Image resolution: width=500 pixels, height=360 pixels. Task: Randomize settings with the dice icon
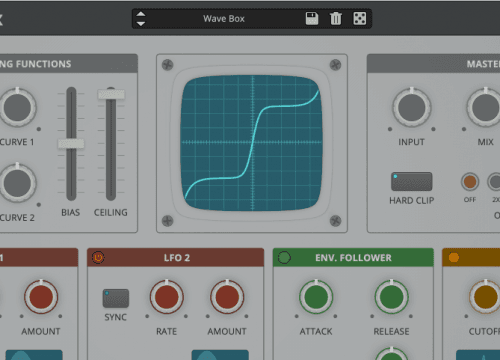click(360, 18)
